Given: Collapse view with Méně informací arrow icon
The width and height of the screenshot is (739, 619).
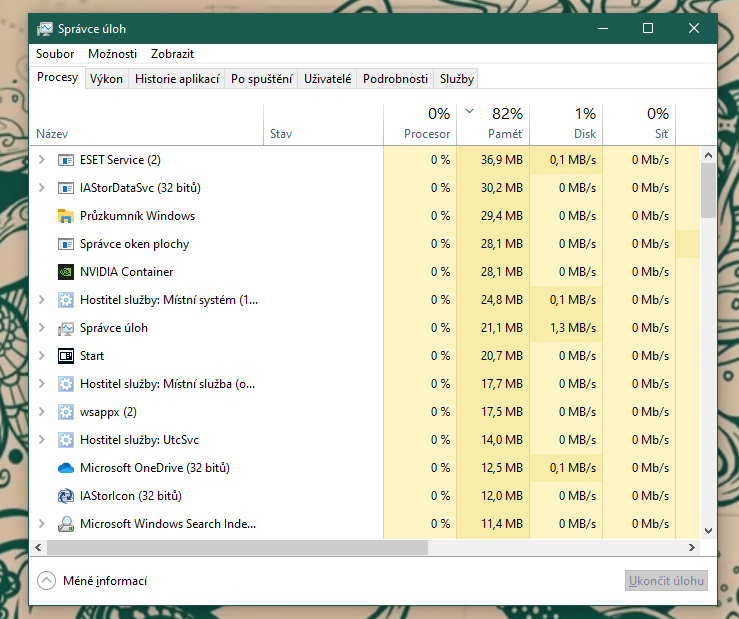Looking at the screenshot, I should pos(46,581).
